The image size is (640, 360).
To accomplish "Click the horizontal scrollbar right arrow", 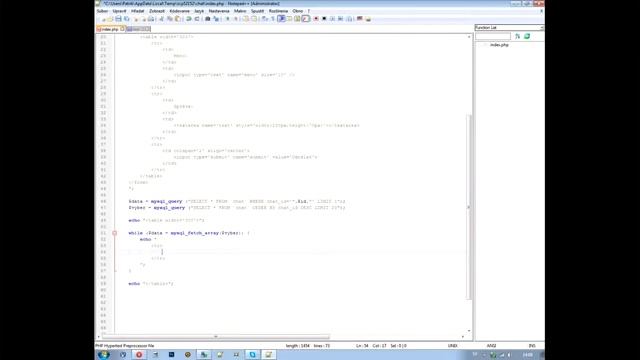I will [x=462, y=337].
